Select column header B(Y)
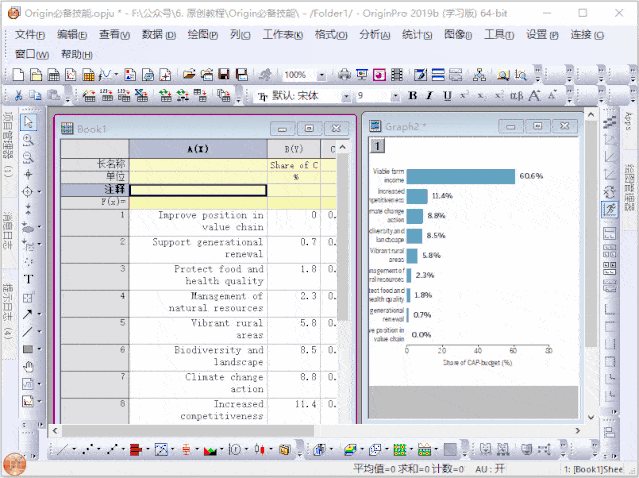 pos(294,149)
